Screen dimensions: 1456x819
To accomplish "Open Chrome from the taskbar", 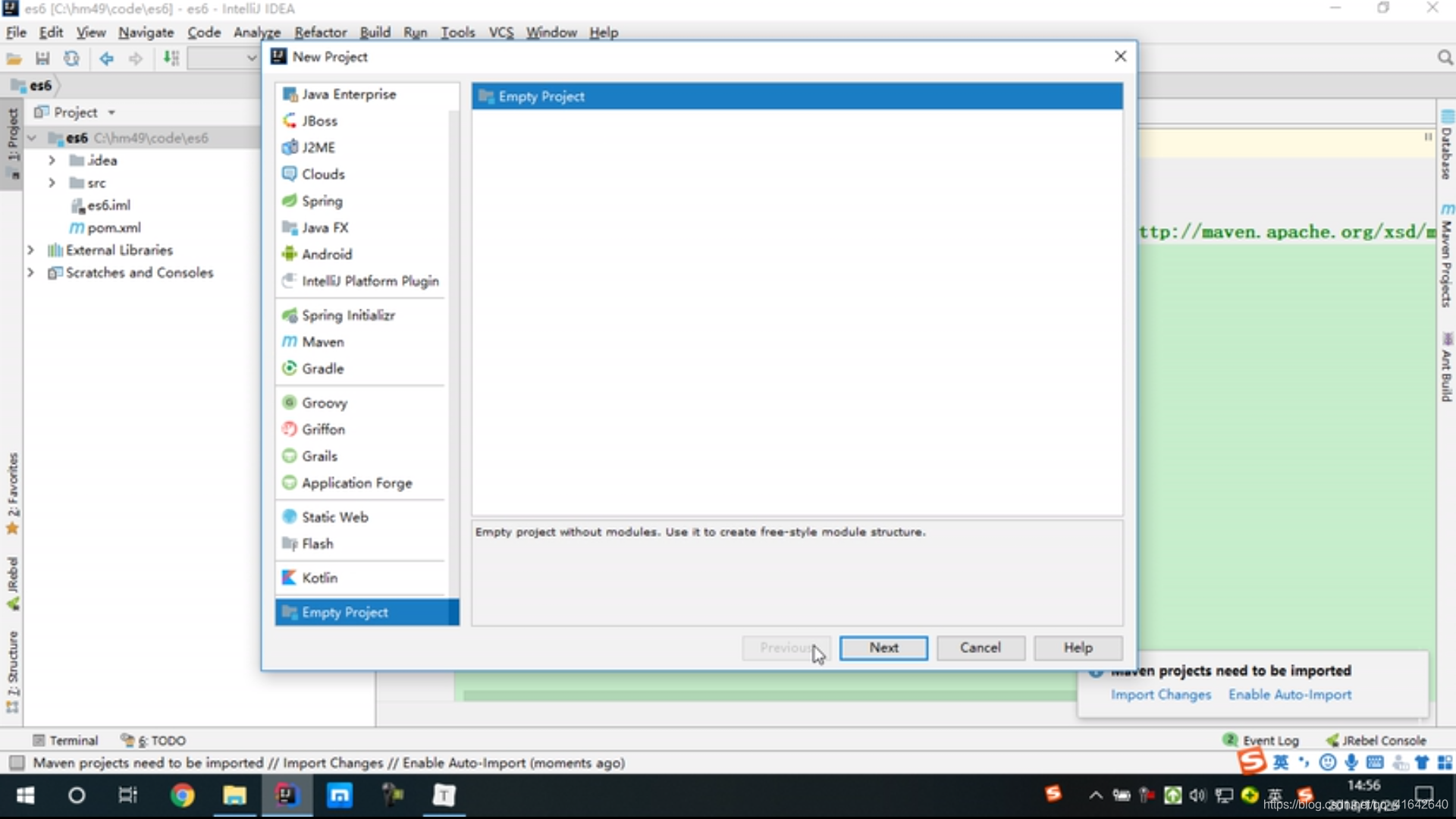I will pos(182,795).
